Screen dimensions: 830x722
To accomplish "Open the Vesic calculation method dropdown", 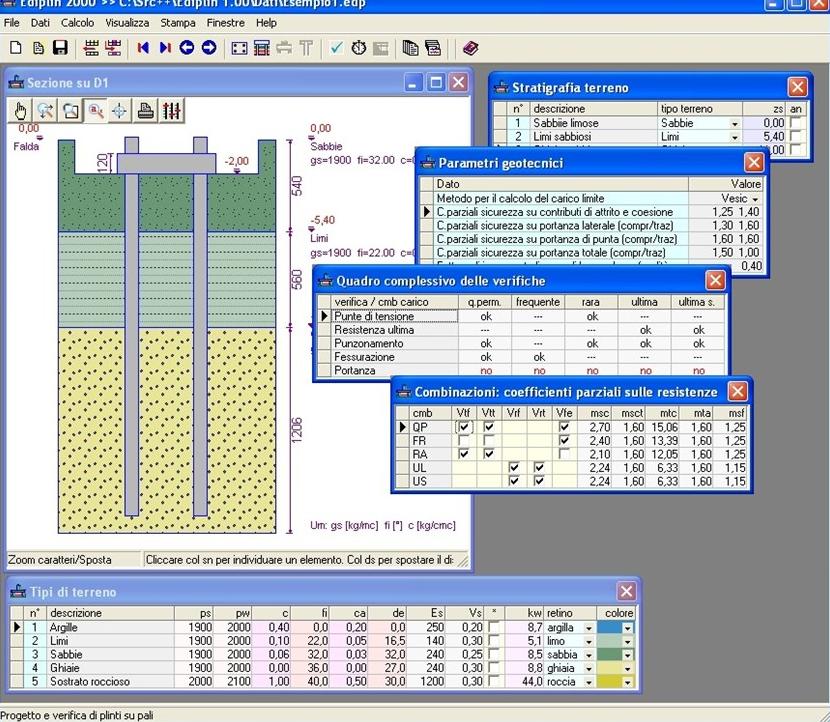I will [x=754, y=199].
